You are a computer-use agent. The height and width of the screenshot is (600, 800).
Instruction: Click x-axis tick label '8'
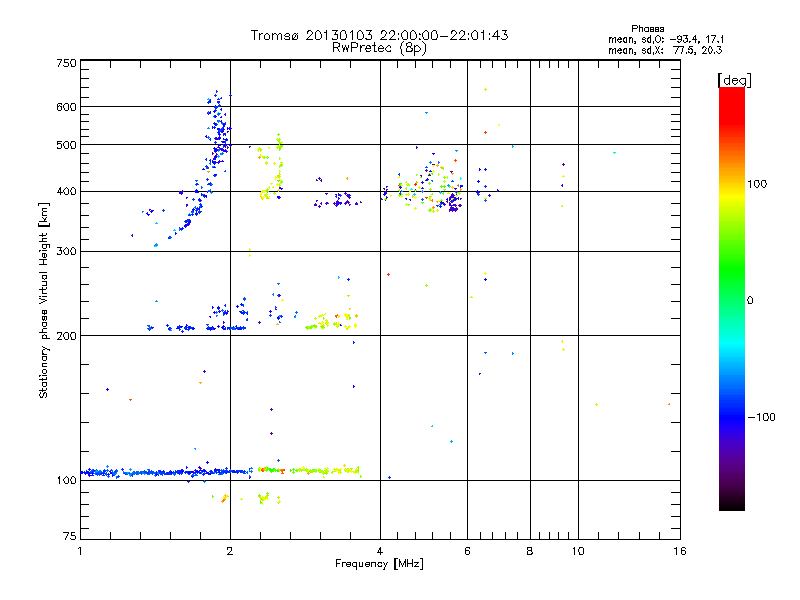point(530,551)
